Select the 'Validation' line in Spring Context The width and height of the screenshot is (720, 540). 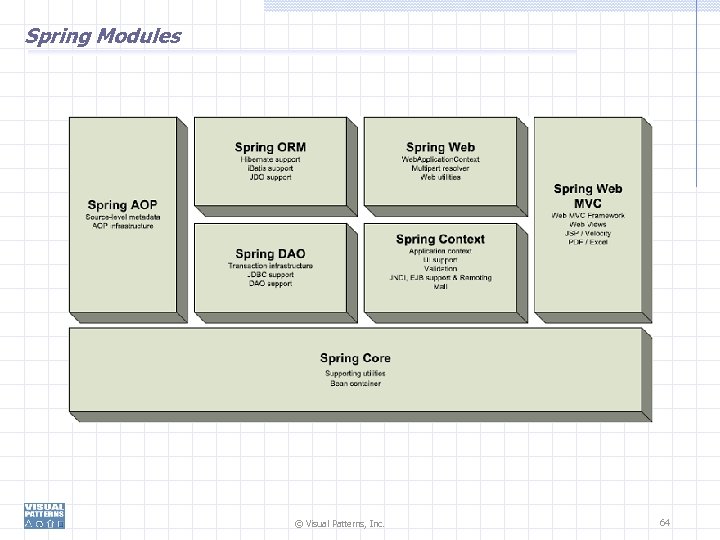[x=440, y=269]
